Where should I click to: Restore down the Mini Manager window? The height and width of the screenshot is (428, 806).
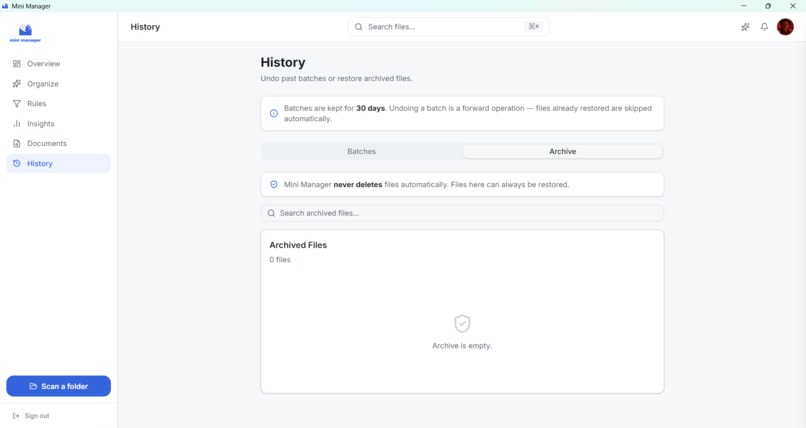[x=768, y=6]
